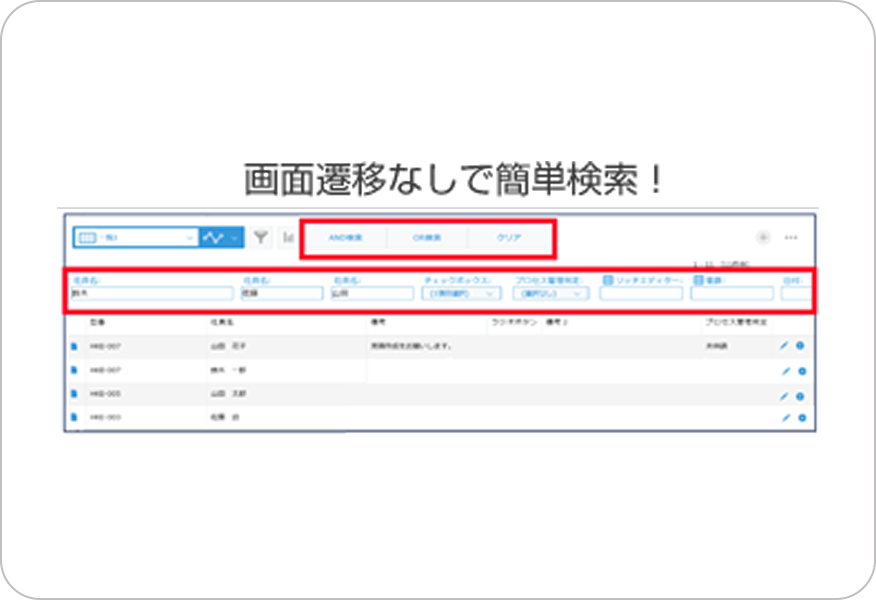Open the ... overflow menu at top right
Screen dimensions: 876x600
791,237
